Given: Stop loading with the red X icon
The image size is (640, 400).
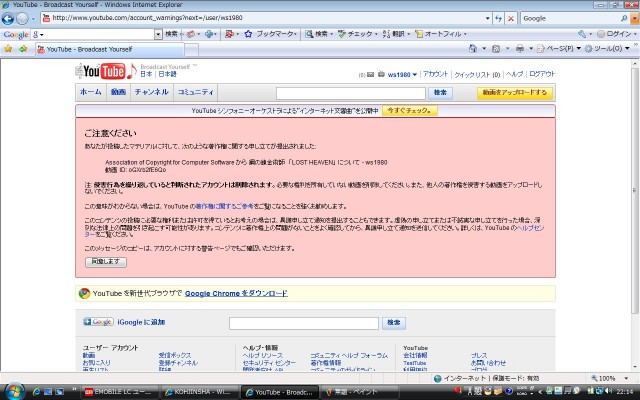Looking at the screenshot, I should click(x=511, y=18).
